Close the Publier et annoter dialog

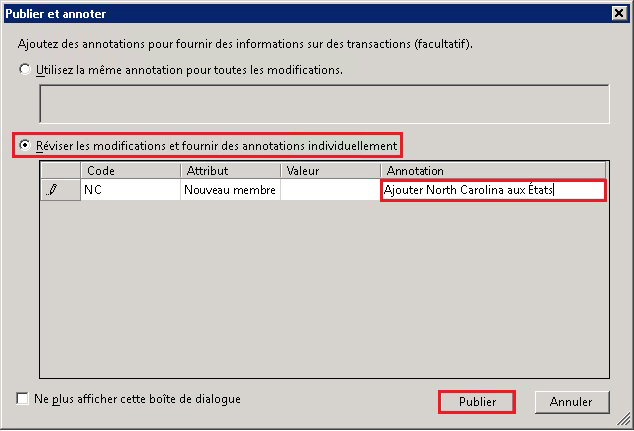[619, 14]
